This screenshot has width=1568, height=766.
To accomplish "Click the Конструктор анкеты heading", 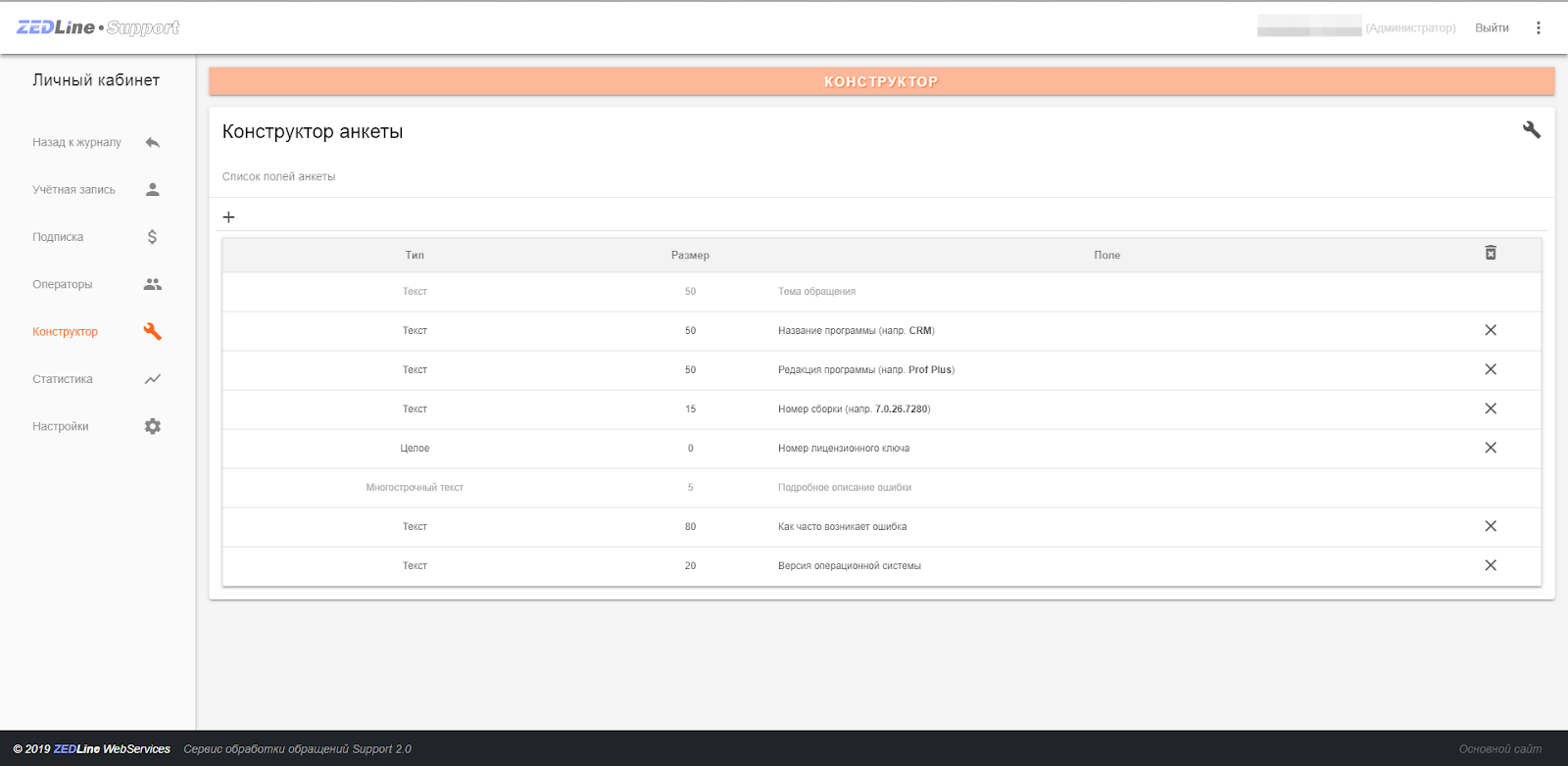I will (x=313, y=131).
